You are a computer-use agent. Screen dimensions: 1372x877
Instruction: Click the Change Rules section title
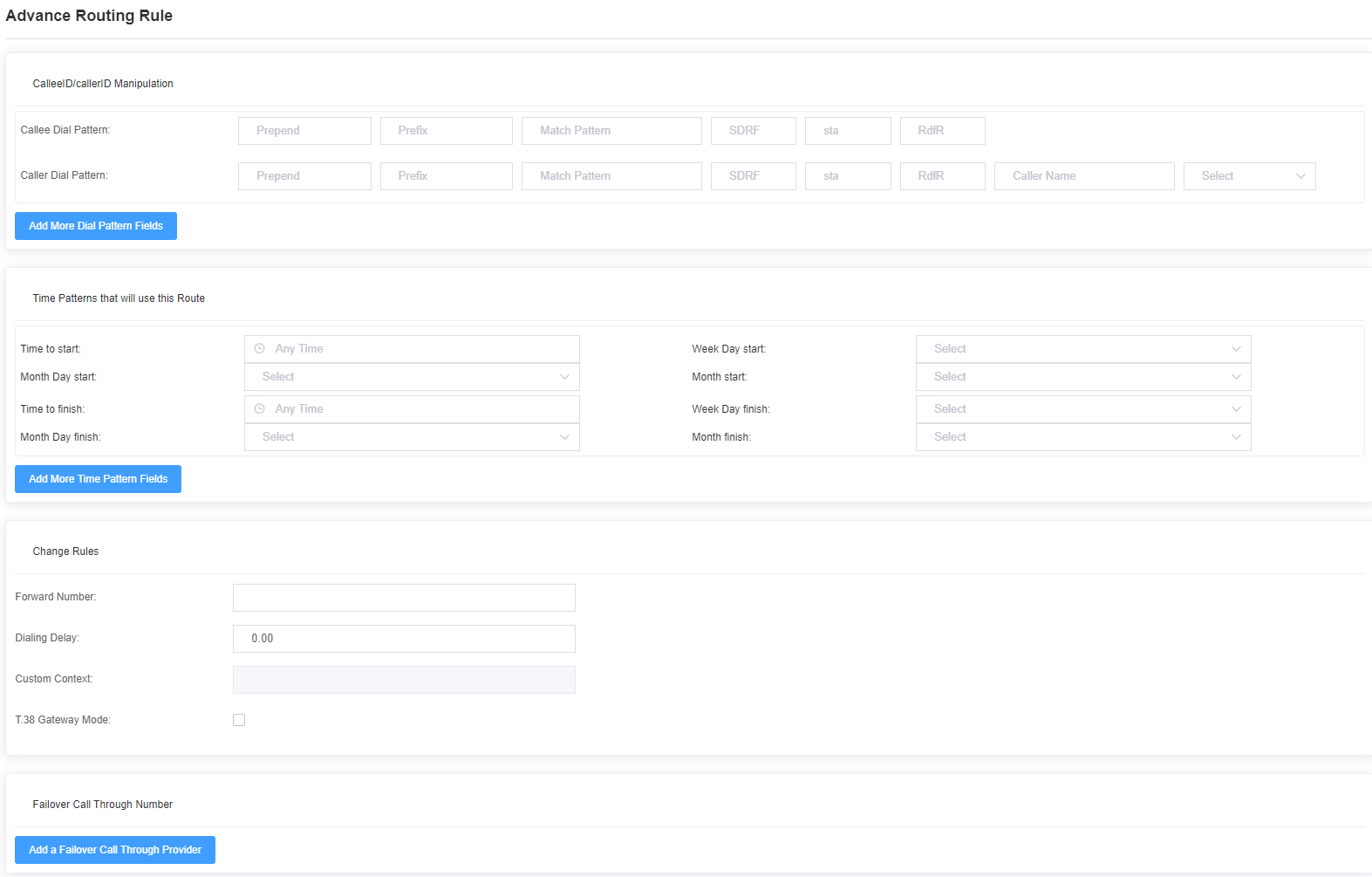click(65, 552)
